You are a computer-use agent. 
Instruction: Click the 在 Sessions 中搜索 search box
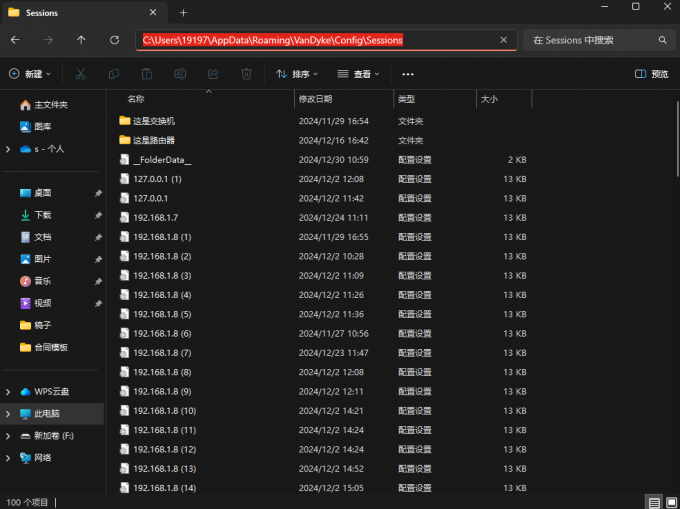pyautogui.click(x=599, y=40)
